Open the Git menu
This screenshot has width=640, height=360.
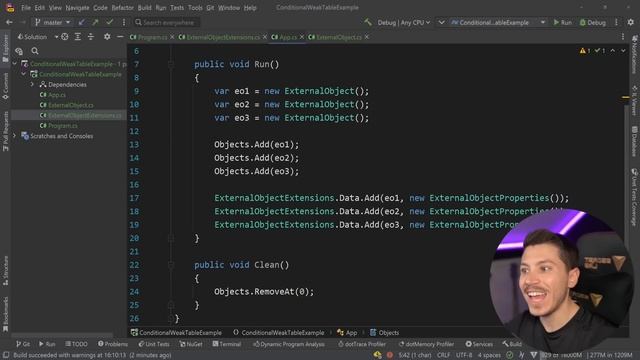[x=210, y=8]
